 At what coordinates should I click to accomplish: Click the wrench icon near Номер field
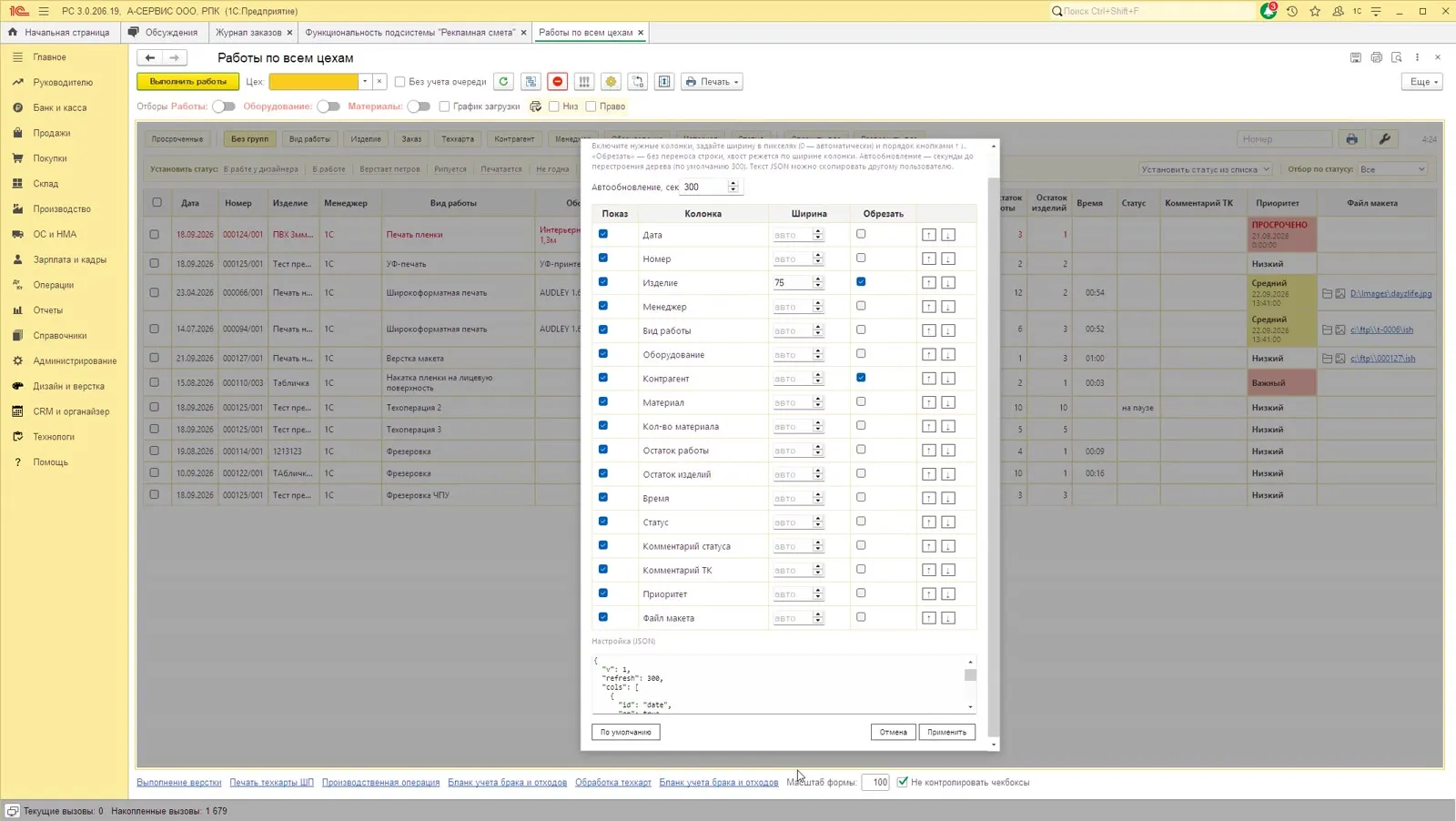[1385, 139]
